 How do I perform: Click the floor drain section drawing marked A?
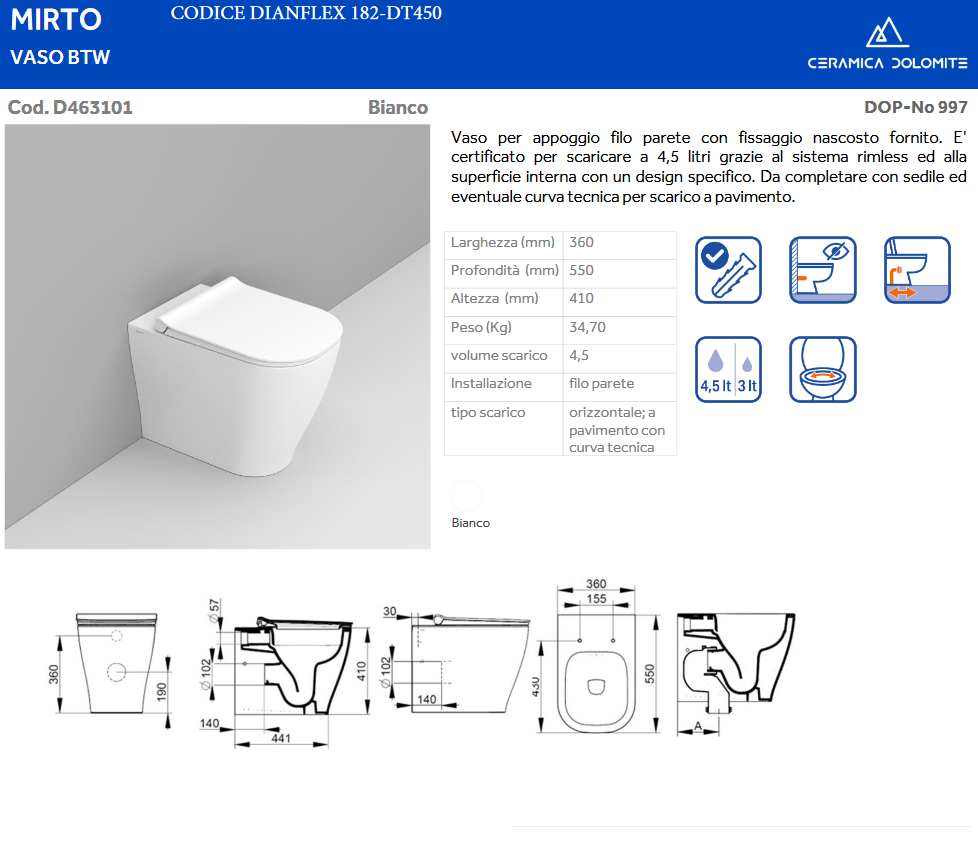[735, 670]
